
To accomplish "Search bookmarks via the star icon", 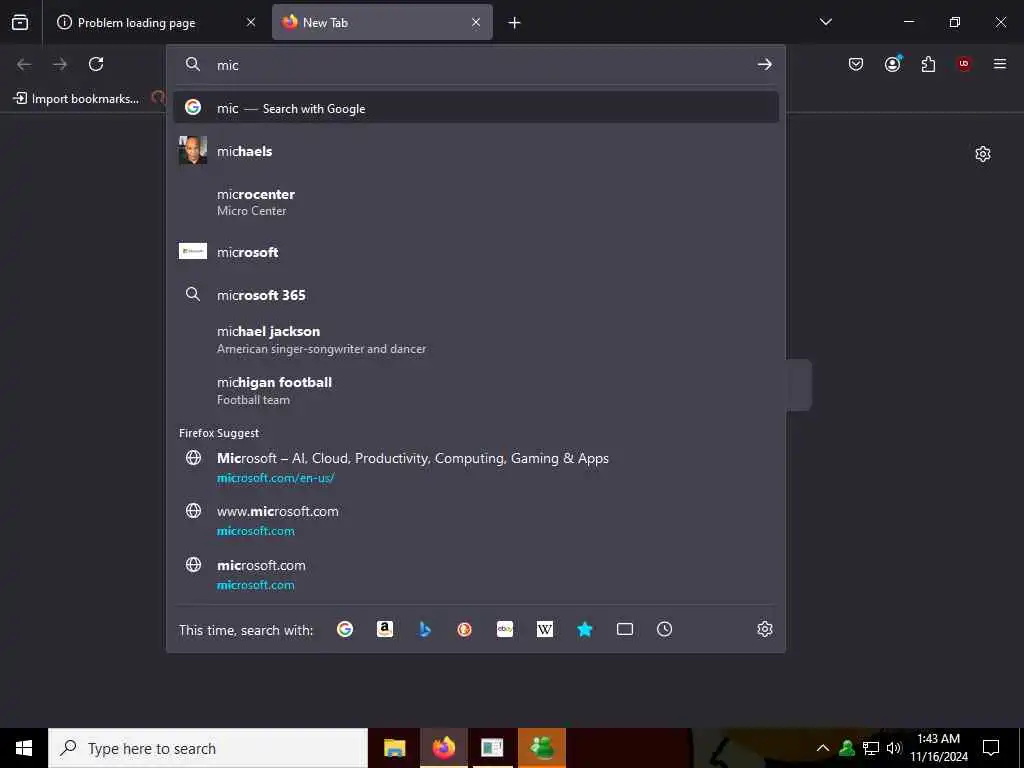I will point(584,629).
